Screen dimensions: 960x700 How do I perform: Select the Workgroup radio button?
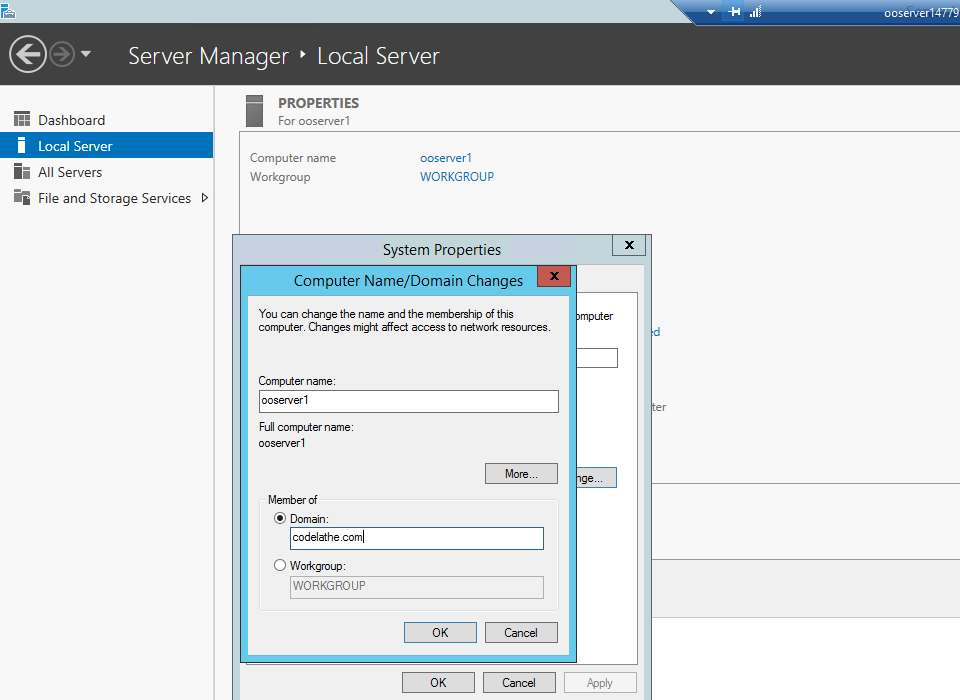pyautogui.click(x=280, y=565)
